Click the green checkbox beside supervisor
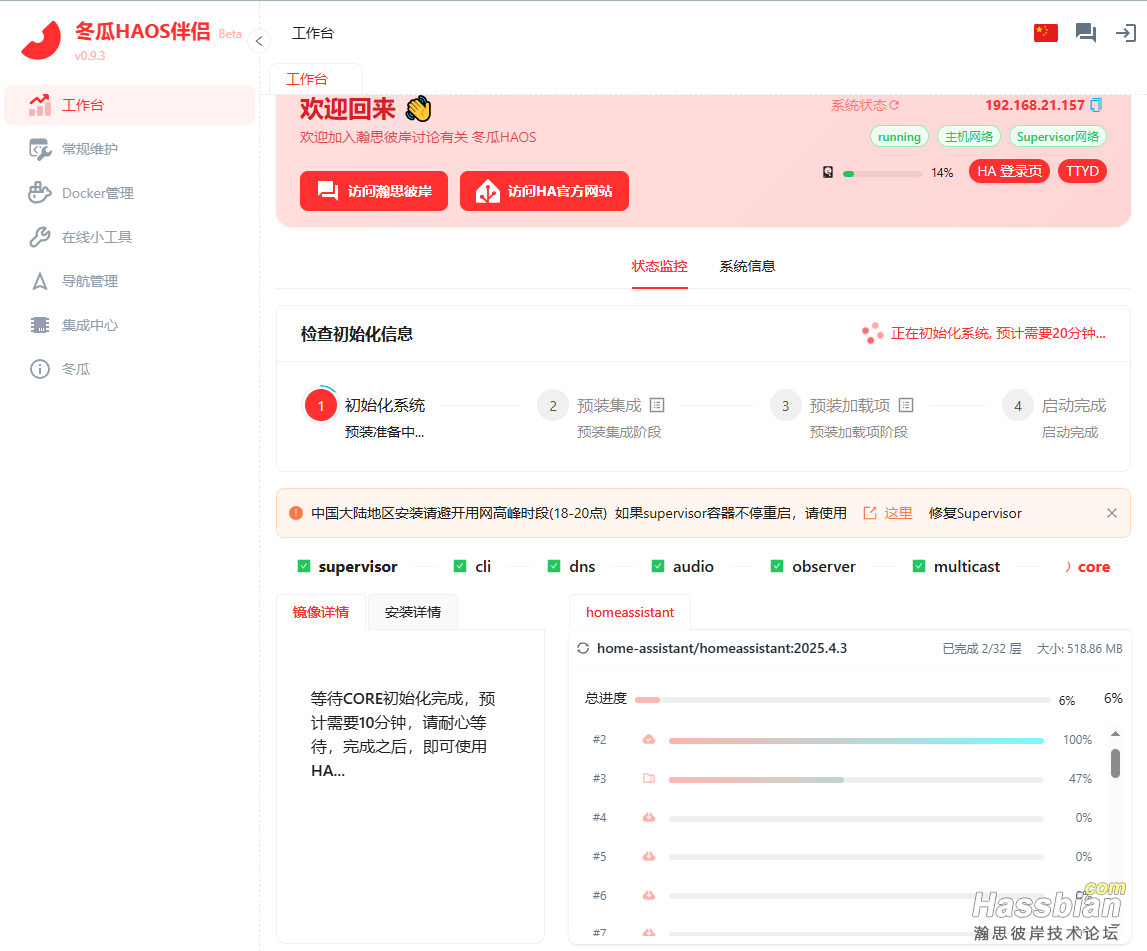 click(x=304, y=566)
